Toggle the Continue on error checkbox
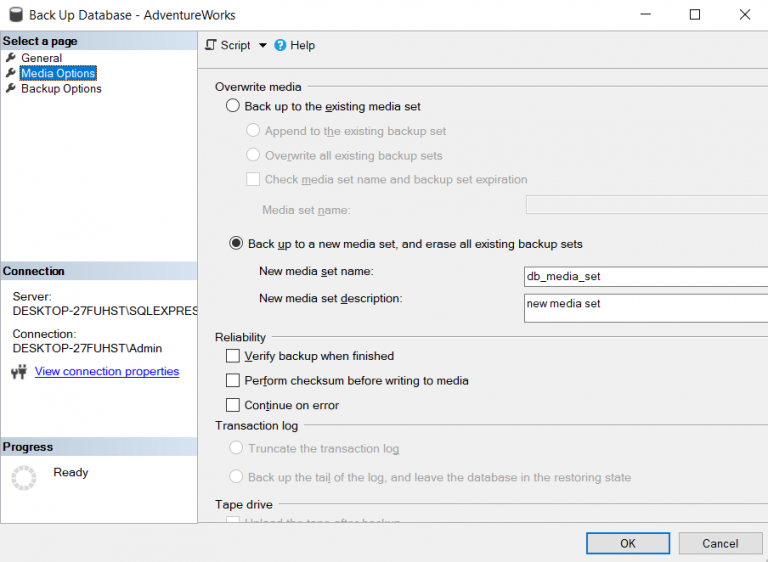 tap(233, 405)
